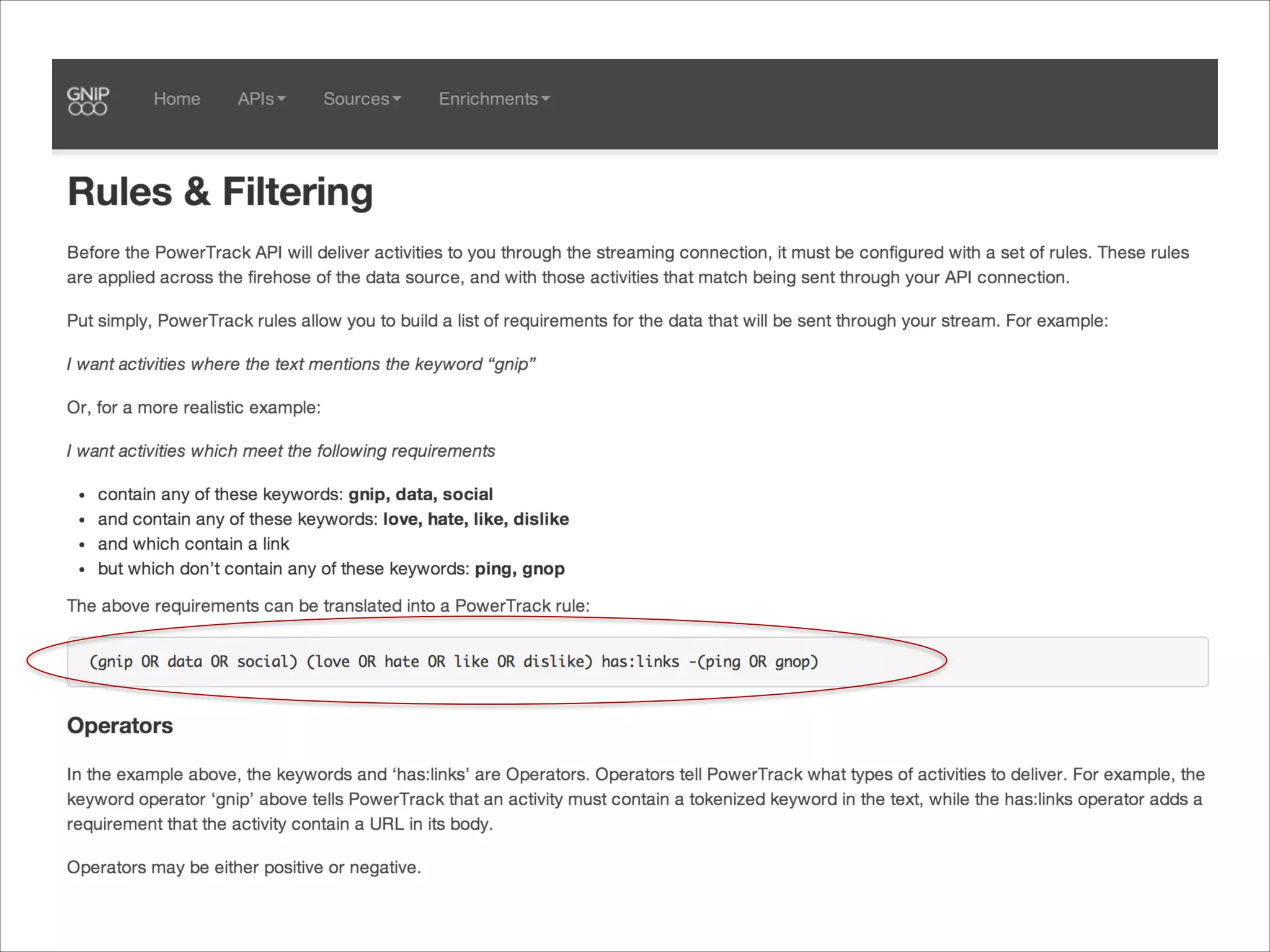Click the caret arrow next to Sources
The height and width of the screenshot is (952, 1270).
(397, 99)
